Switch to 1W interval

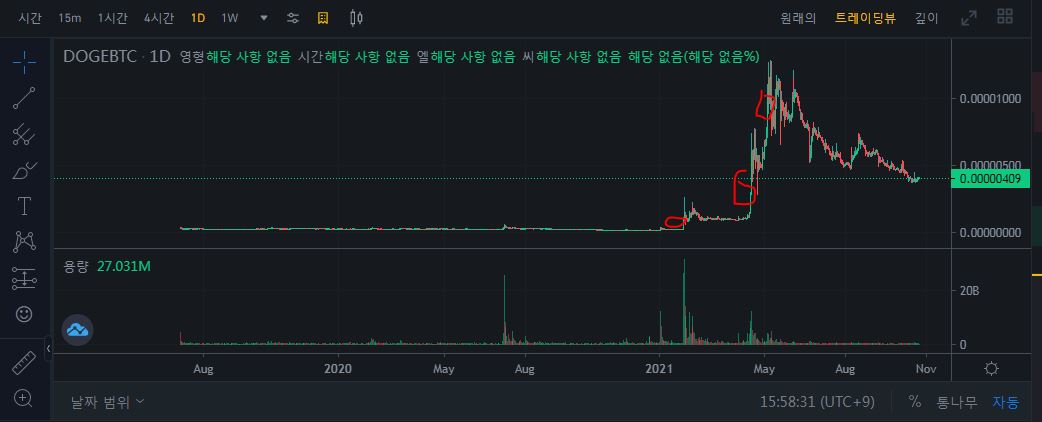[229, 19]
